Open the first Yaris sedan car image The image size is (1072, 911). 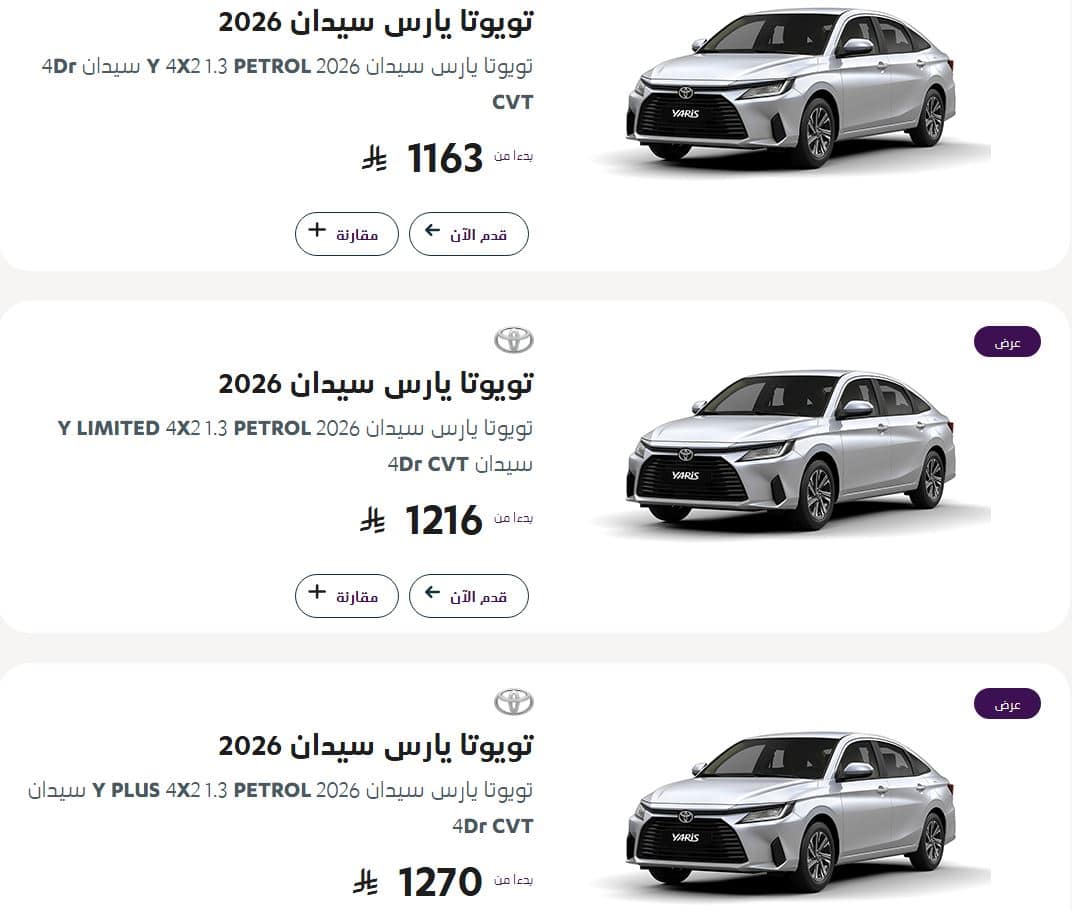click(x=791, y=89)
